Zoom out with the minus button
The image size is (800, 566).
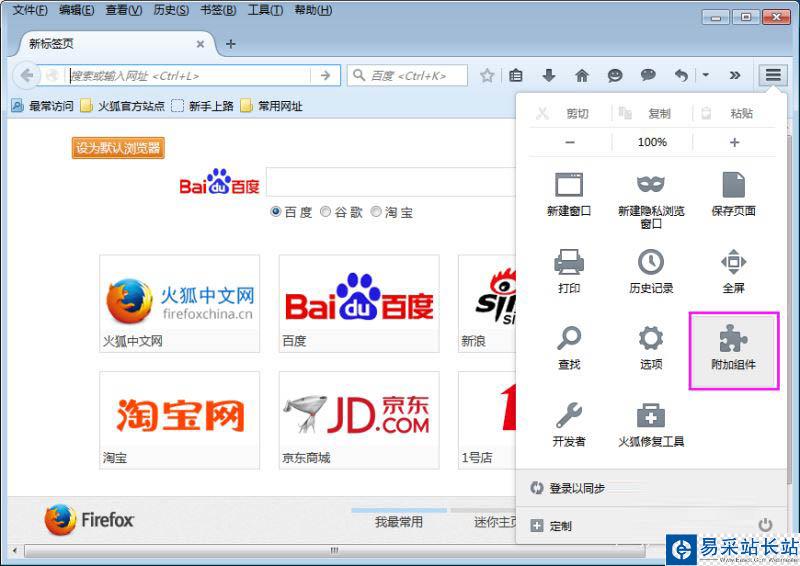[x=570, y=142]
